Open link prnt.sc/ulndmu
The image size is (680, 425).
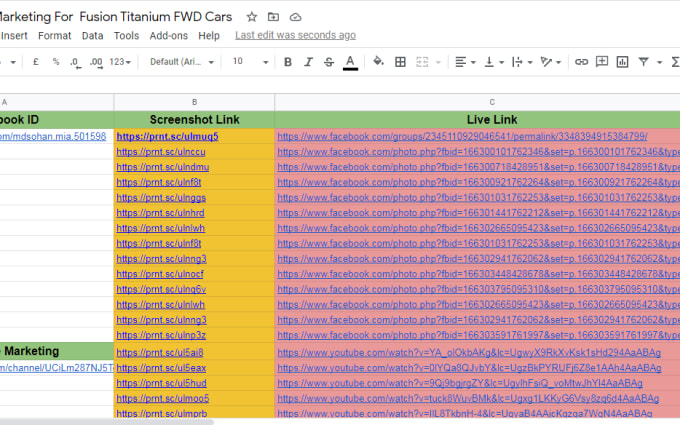[x=163, y=167]
